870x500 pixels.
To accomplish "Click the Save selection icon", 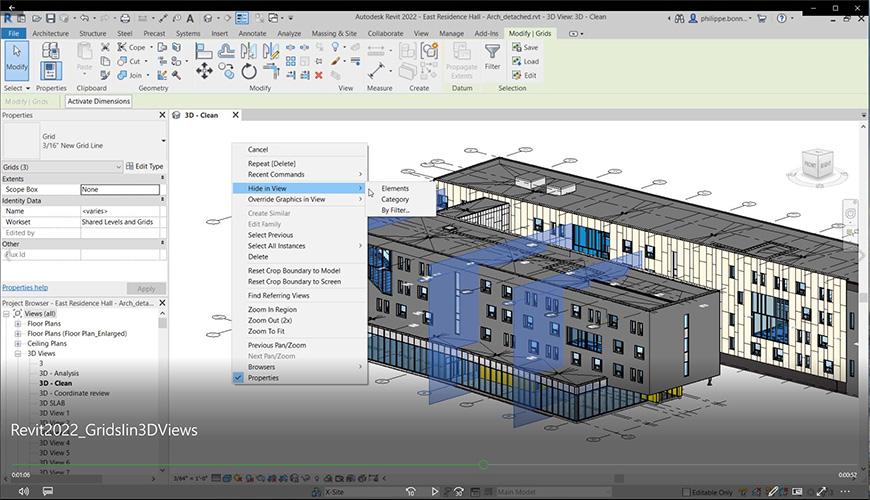I will [x=517, y=48].
